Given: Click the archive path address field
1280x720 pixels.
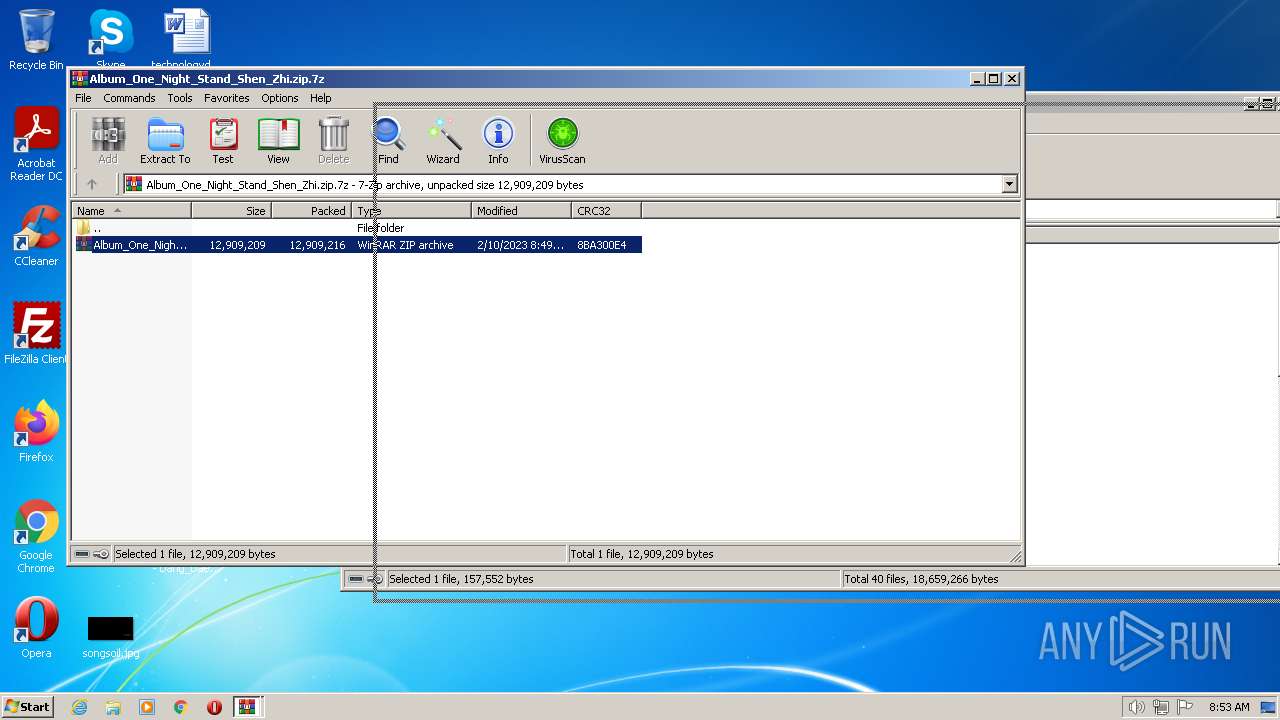Looking at the screenshot, I should tap(570, 184).
